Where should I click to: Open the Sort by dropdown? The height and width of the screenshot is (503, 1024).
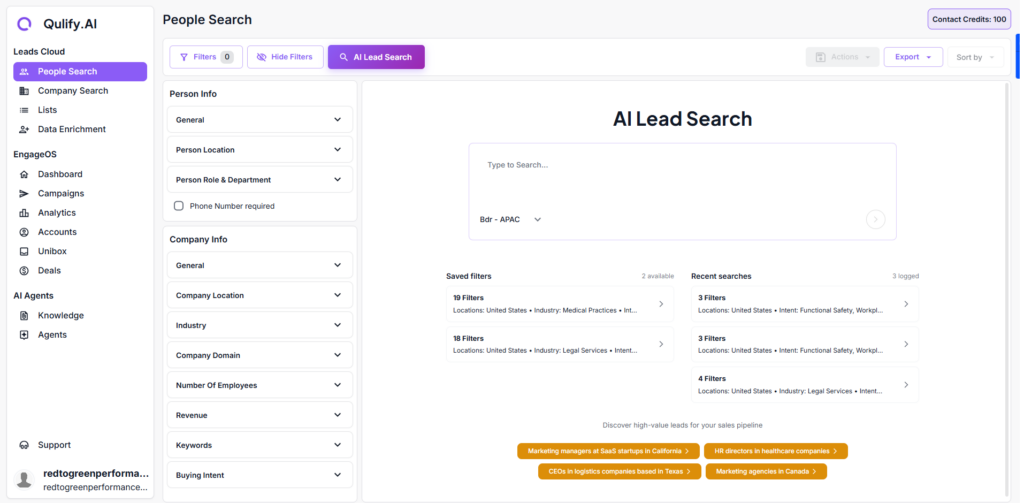coord(975,57)
